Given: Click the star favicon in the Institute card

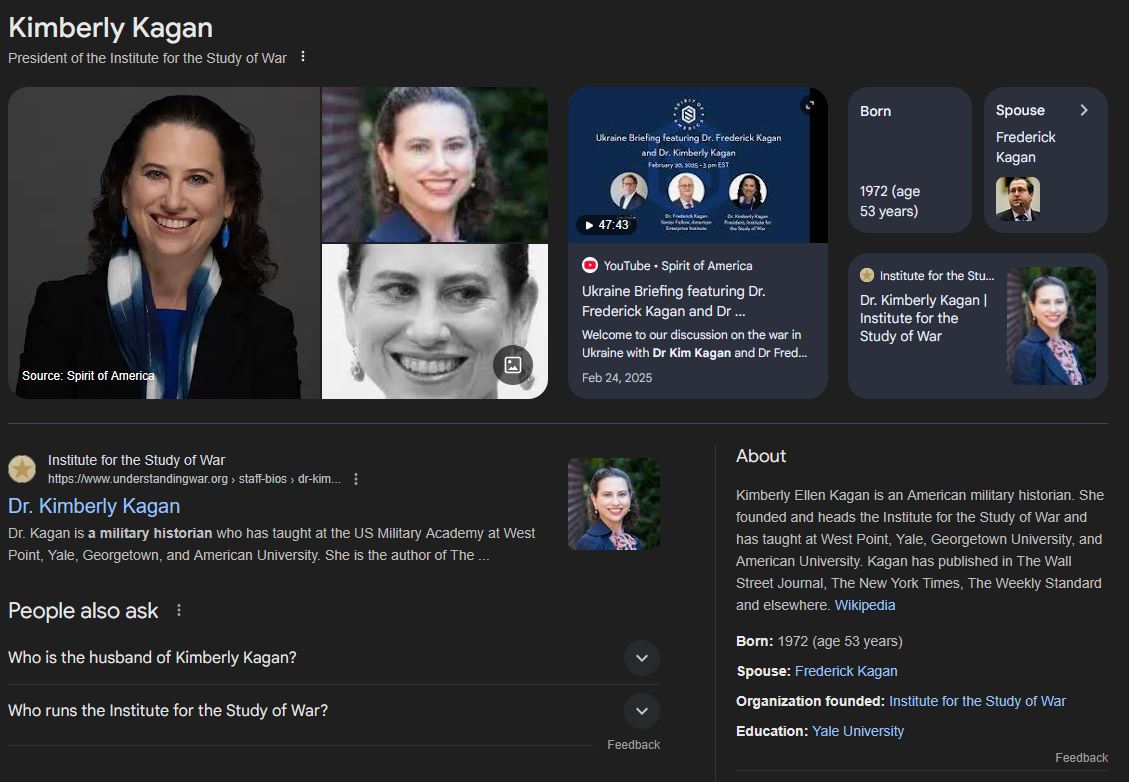Looking at the screenshot, I should click(x=867, y=275).
